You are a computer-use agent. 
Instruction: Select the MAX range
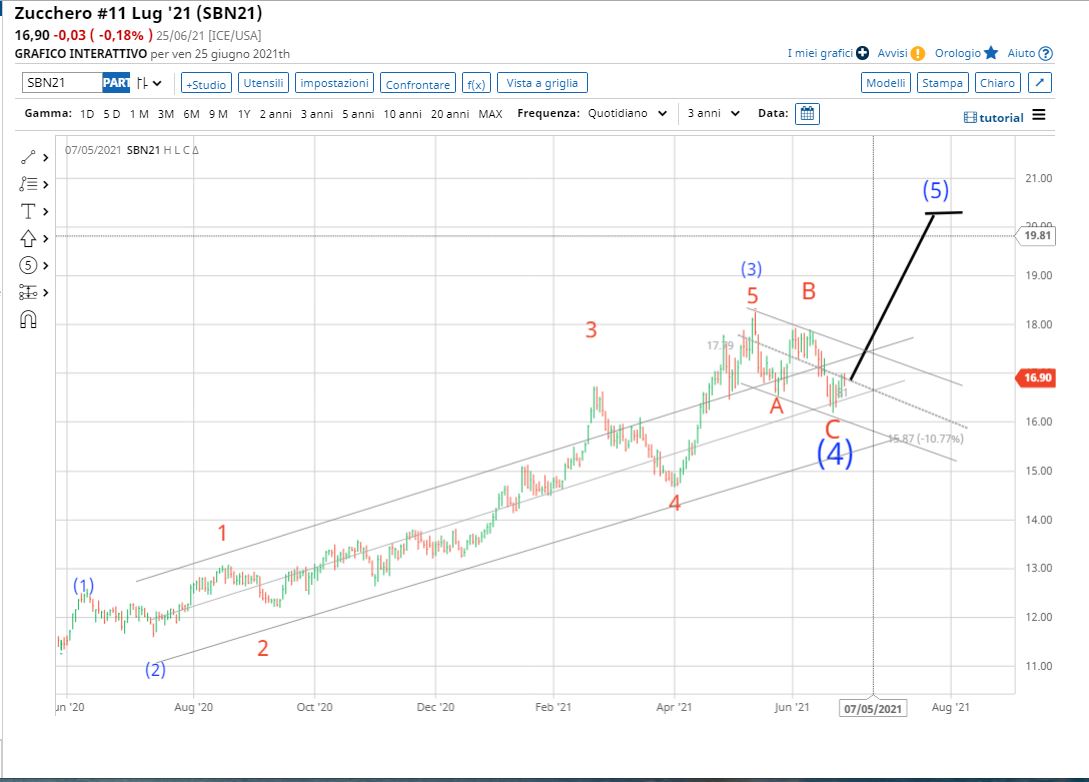click(x=490, y=114)
